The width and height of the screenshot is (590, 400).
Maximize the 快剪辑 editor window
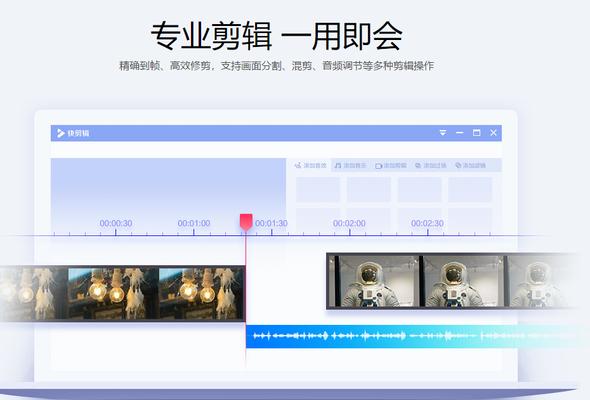pos(476,133)
